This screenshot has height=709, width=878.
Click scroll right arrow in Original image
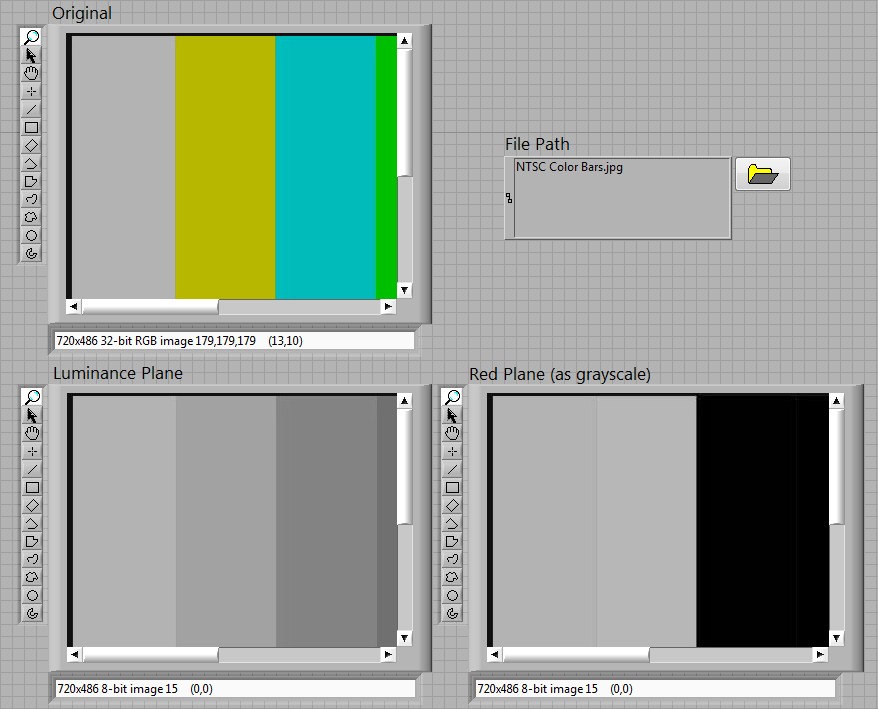[388, 306]
